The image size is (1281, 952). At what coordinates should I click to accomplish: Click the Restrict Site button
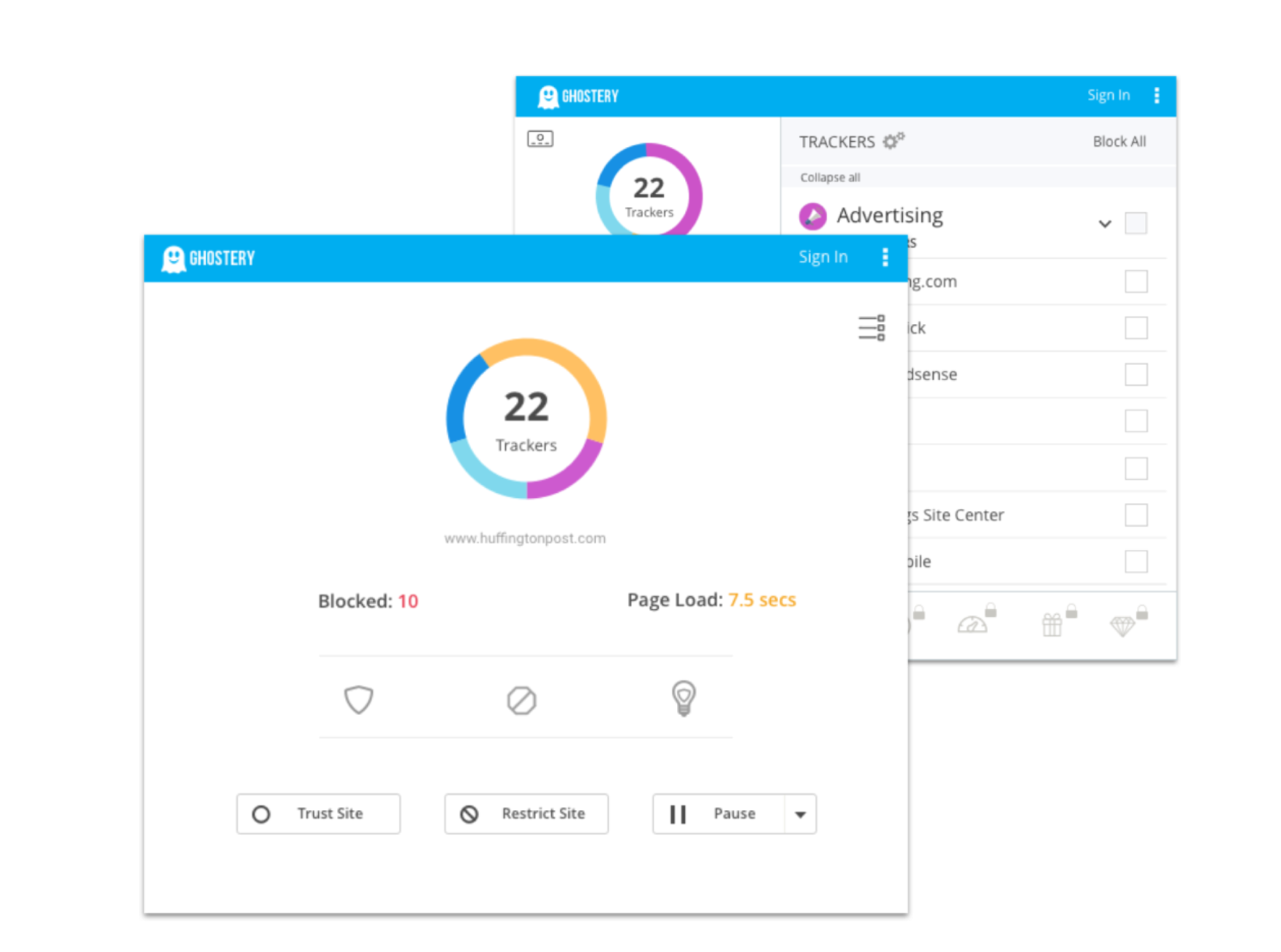click(x=526, y=814)
